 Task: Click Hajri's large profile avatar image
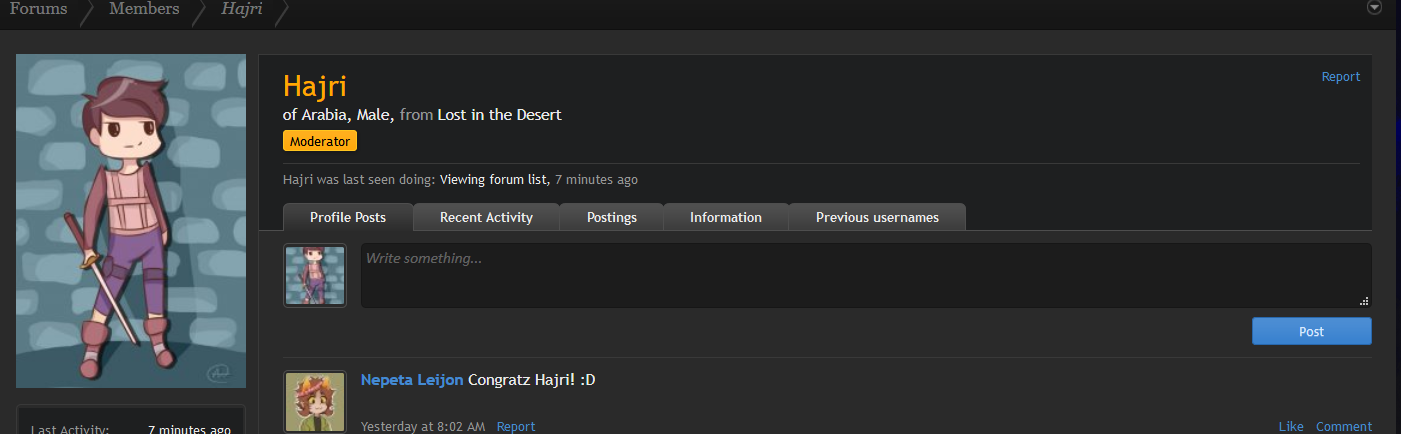131,221
